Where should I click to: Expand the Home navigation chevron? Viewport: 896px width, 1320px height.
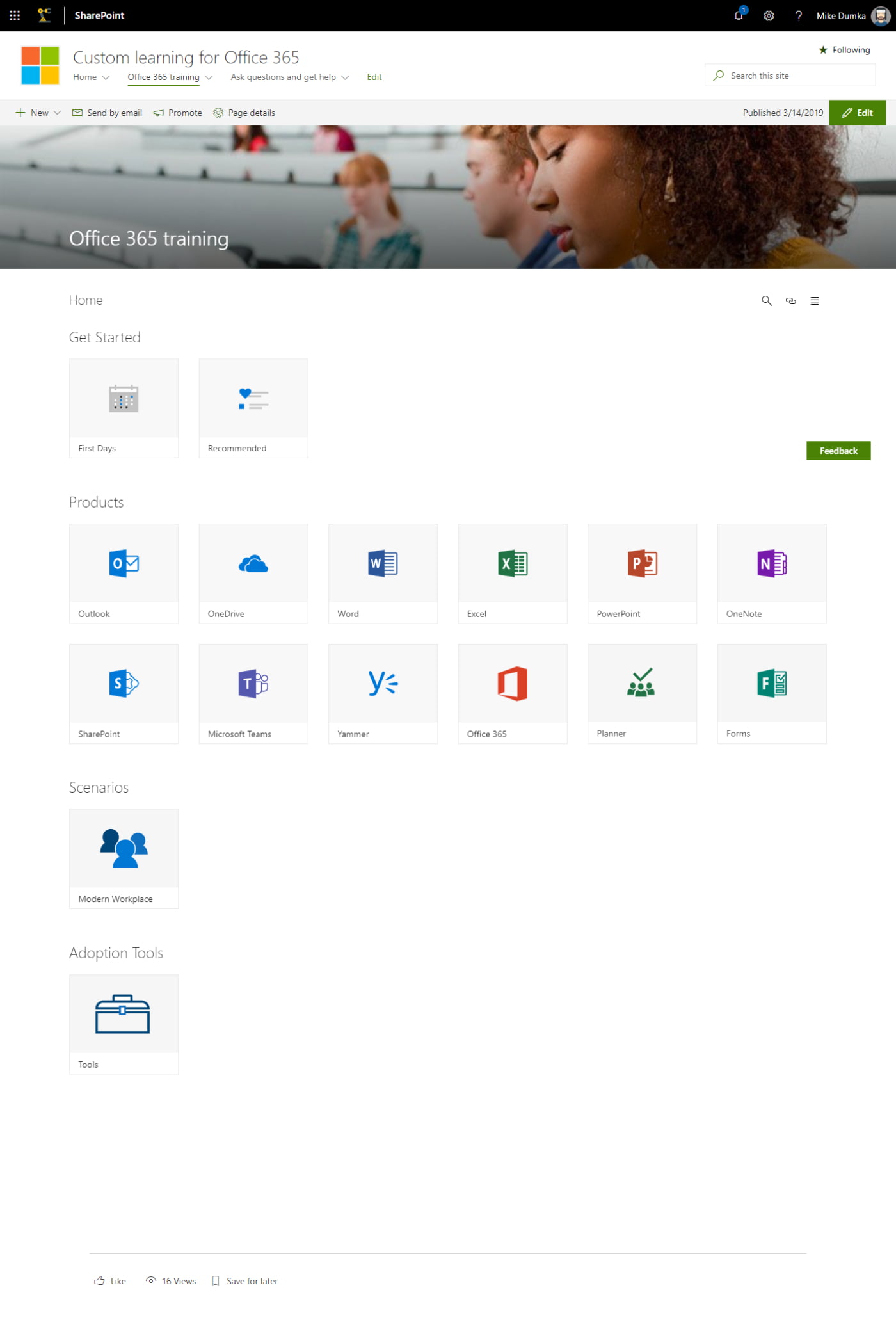[x=106, y=77]
